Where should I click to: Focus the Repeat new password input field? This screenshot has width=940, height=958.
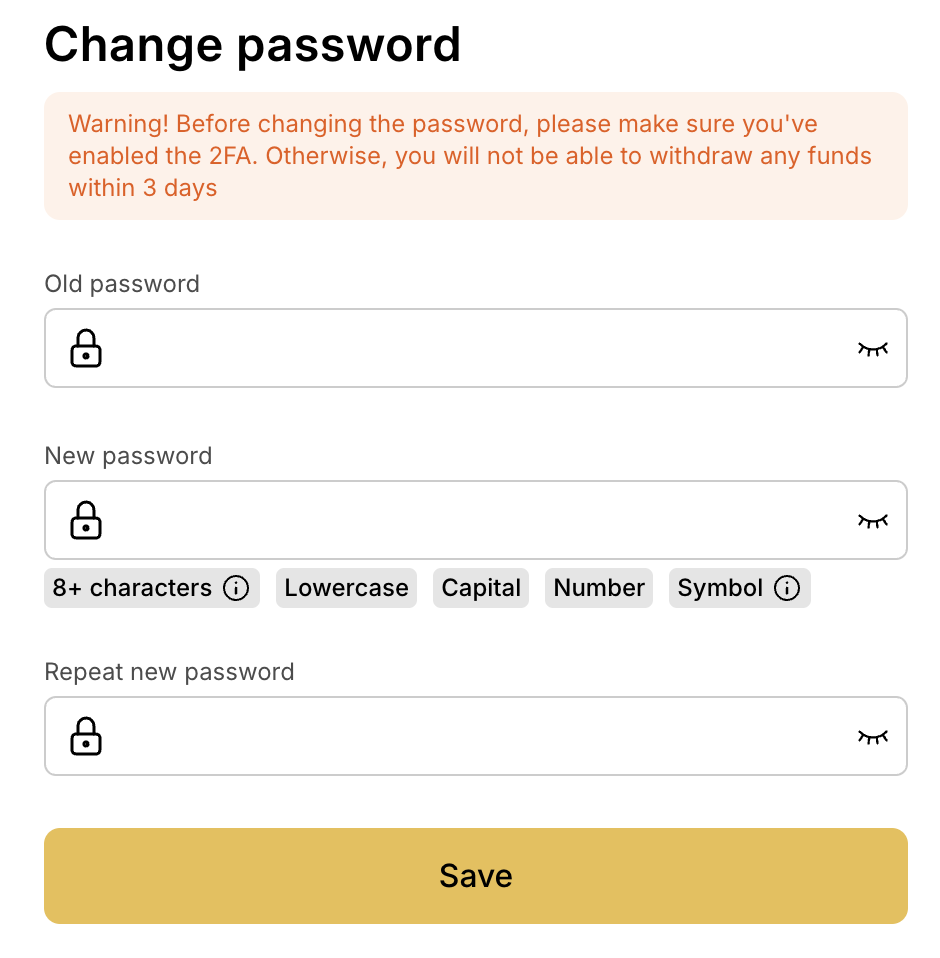[x=476, y=736]
